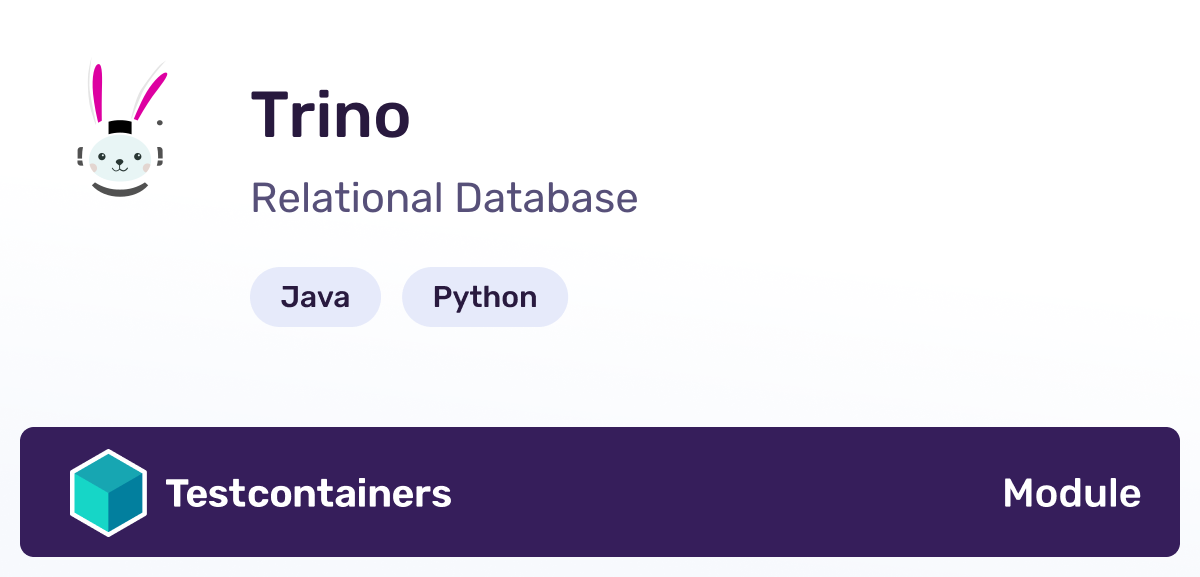
Task: Click the Trino title heading
Action: pos(330,115)
